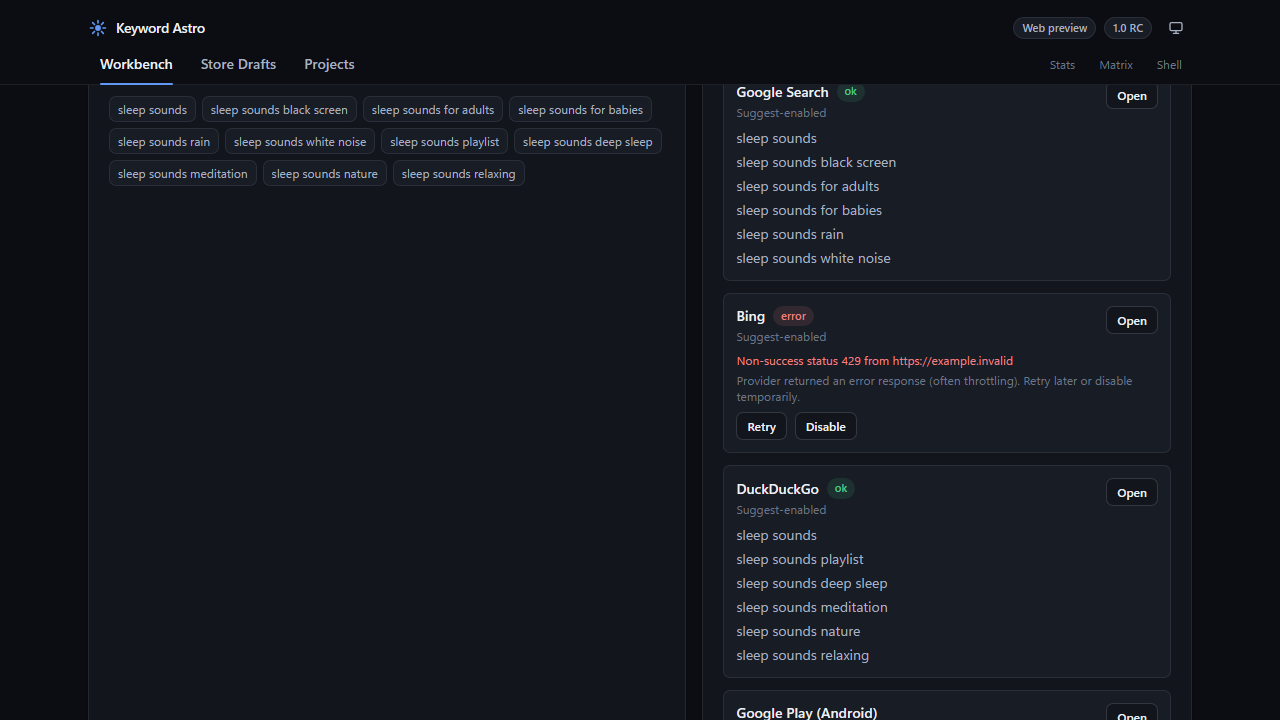The height and width of the screenshot is (720, 1280).
Task: Select the 'sleep sounds white noise' chip
Action: [x=300, y=142]
